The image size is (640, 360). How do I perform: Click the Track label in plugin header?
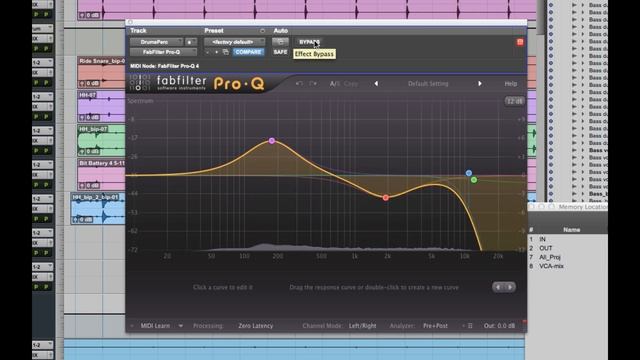coord(138,31)
